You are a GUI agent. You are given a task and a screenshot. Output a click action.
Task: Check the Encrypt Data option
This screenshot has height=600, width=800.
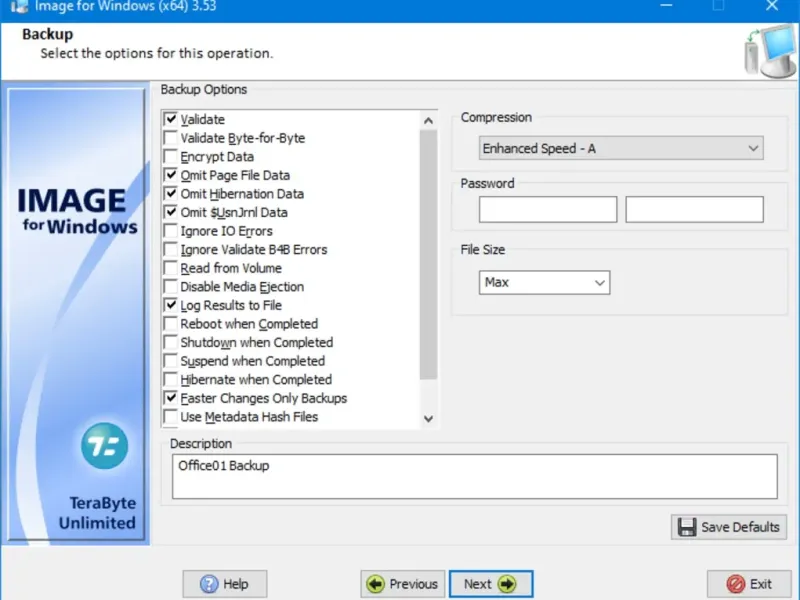tap(171, 157)
